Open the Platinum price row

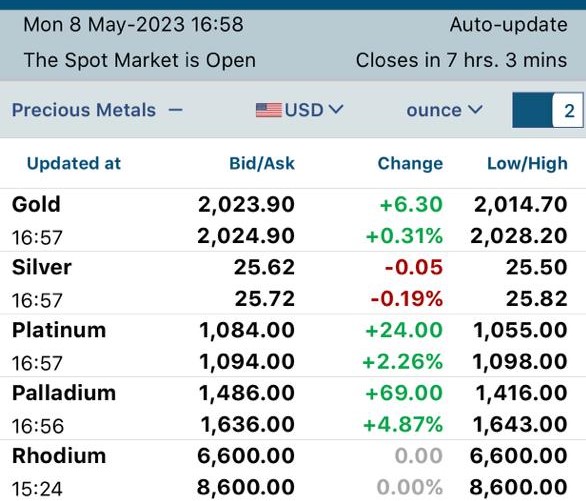(293, 346)
